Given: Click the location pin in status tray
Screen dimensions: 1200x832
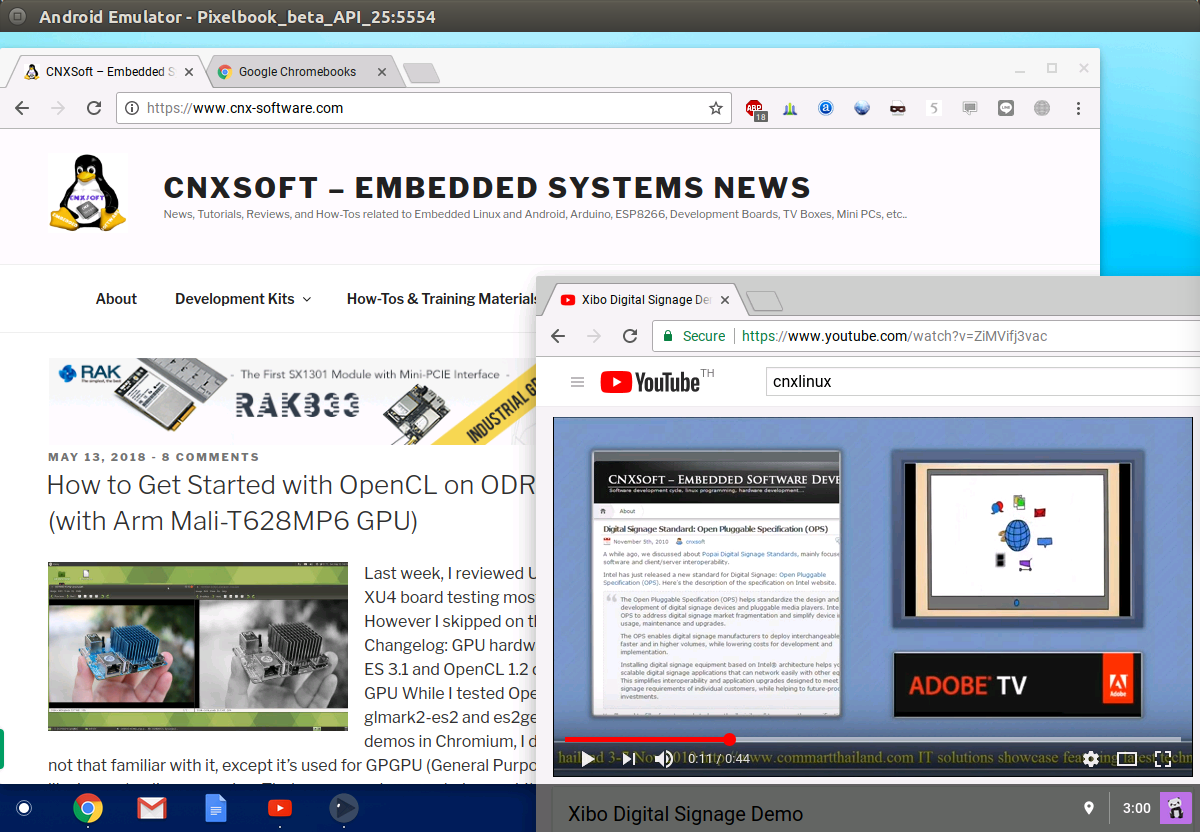Looking at the screenshot, I should coord(1089,808).
